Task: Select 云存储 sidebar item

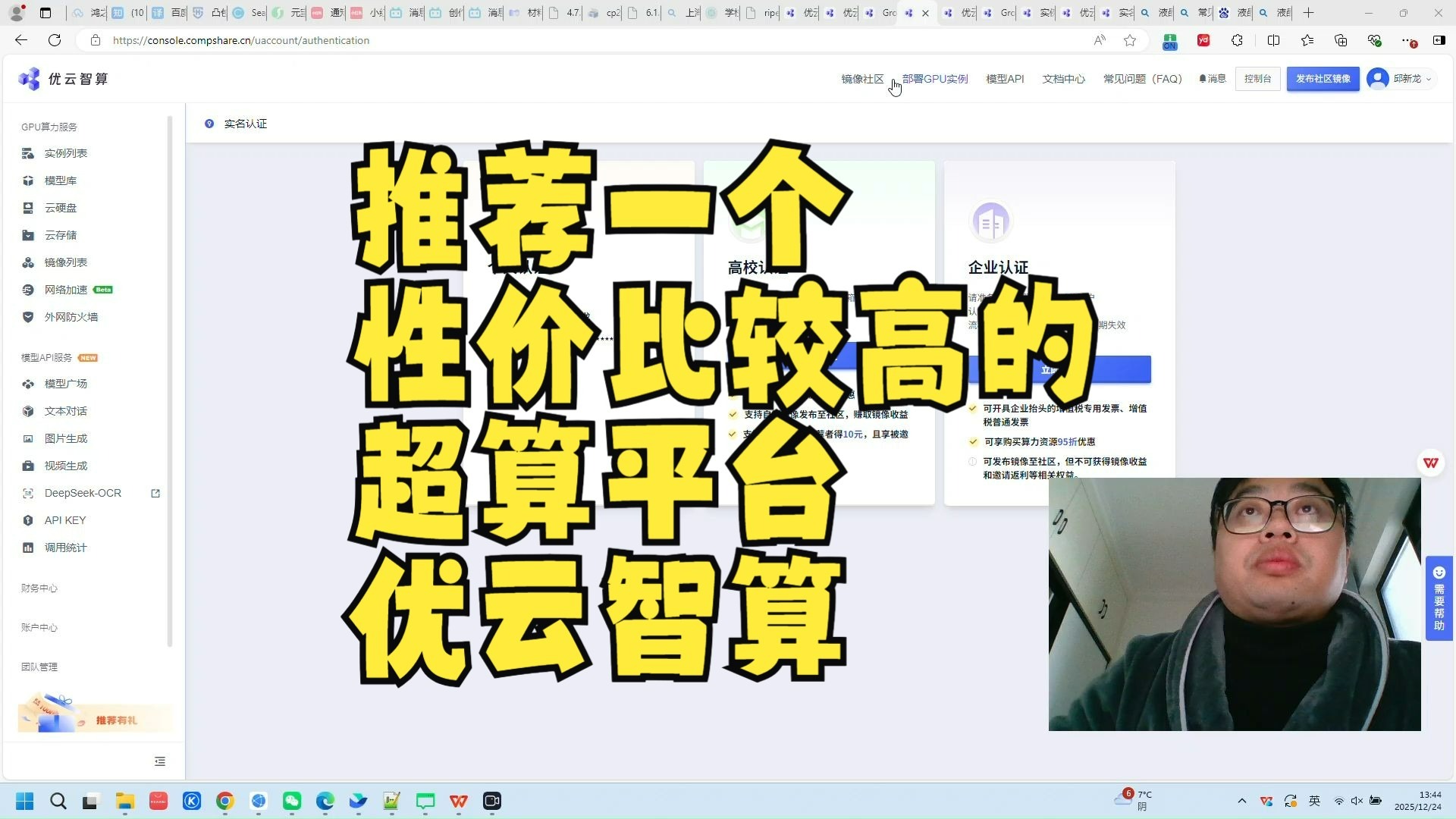Action: (60, 235)
